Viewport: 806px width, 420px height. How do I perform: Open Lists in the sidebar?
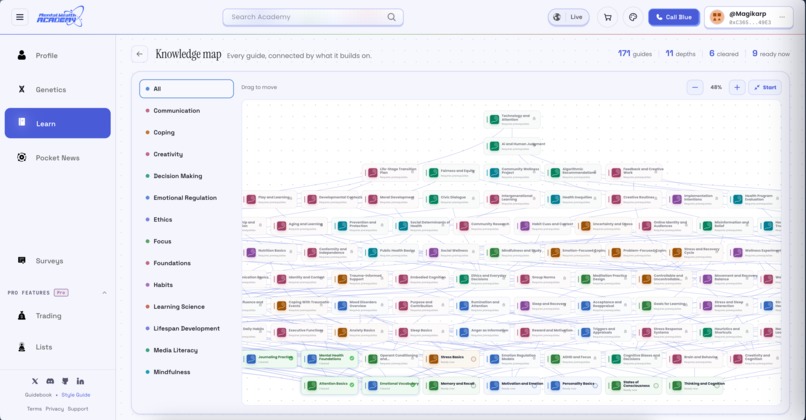tap(58, 347)
